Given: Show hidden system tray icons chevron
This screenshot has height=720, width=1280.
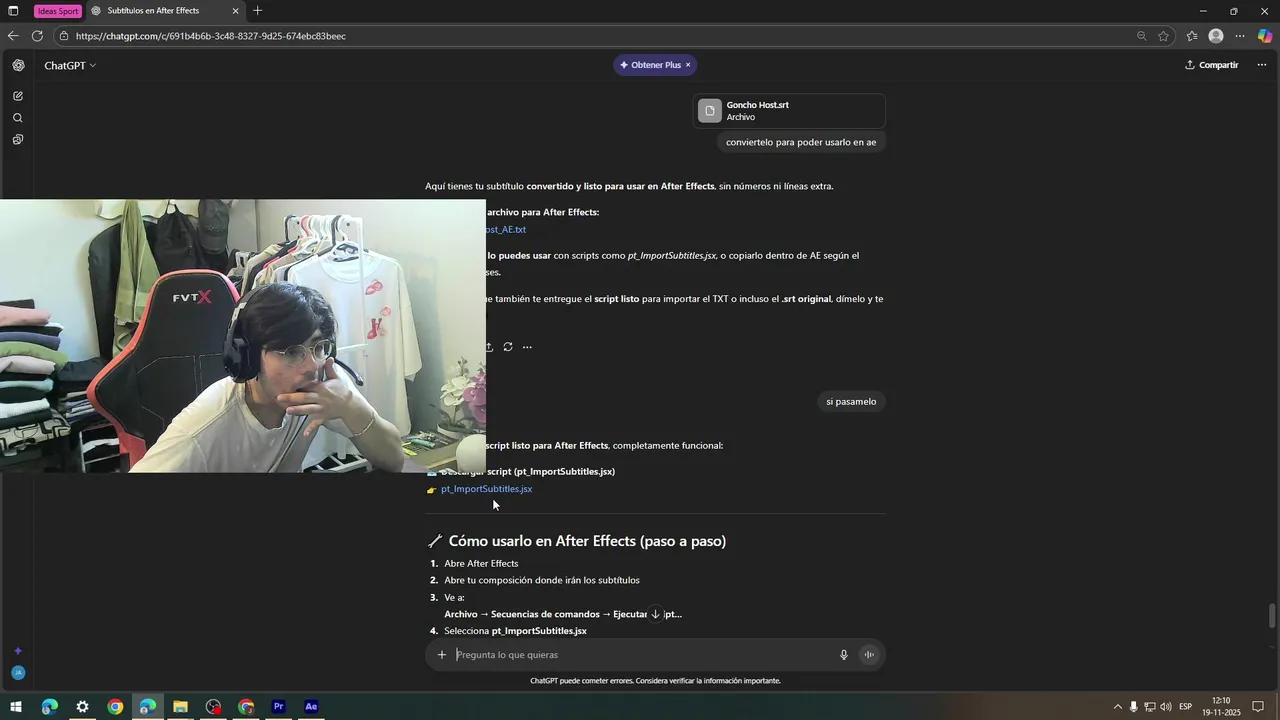Looking at the screenshot, I should (x=1118, y=707).
